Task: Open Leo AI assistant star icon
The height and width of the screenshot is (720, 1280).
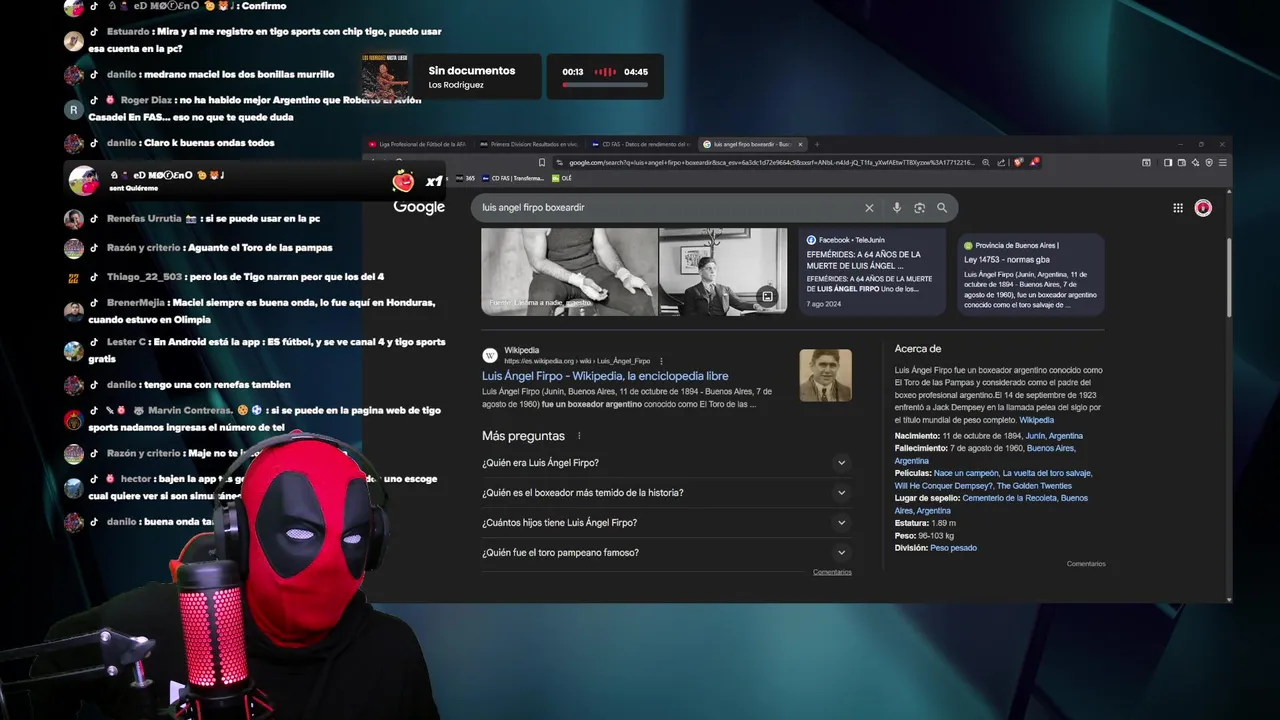Action: coord(1195,162)
